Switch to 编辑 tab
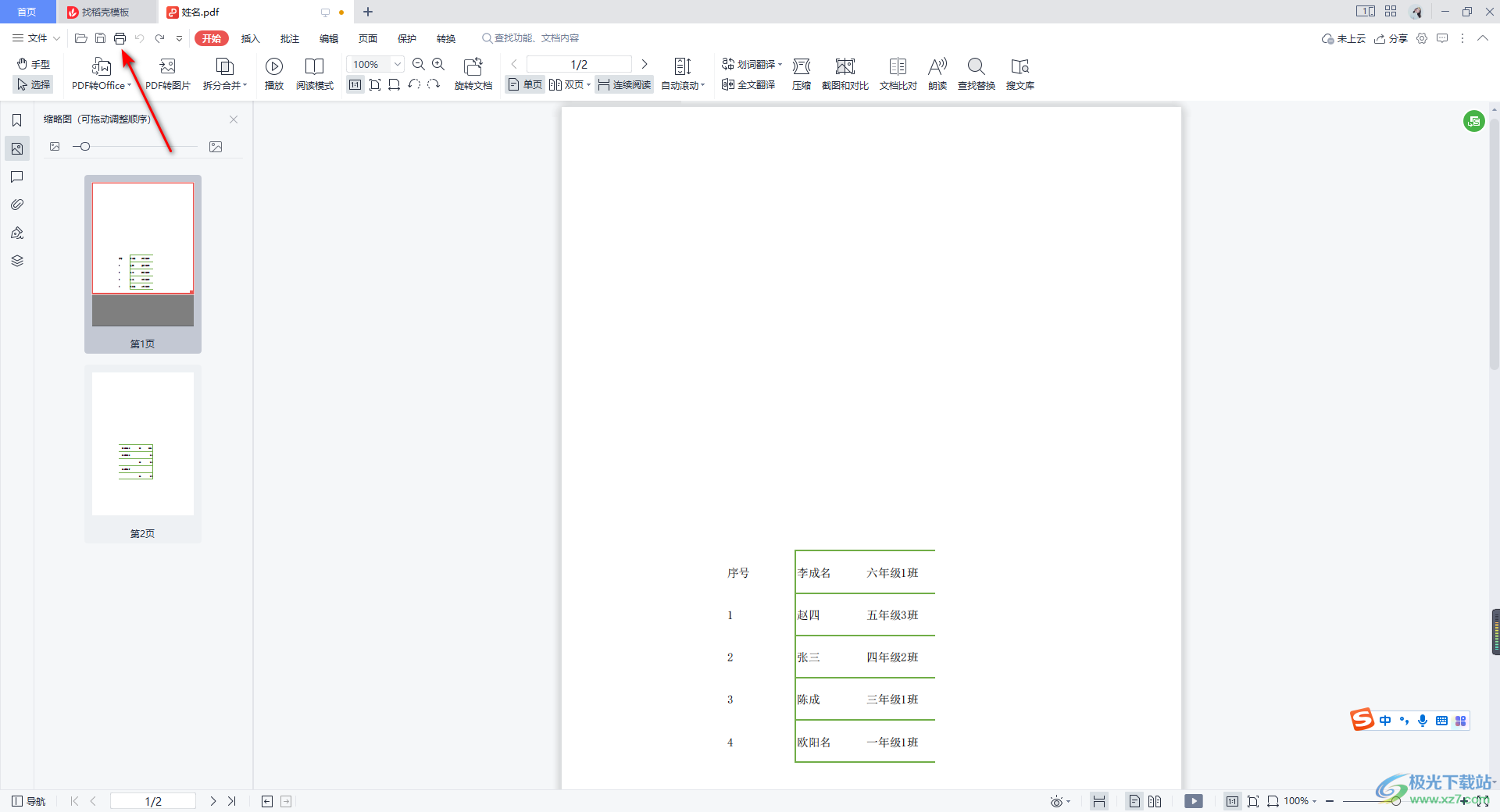 (328, 38)
